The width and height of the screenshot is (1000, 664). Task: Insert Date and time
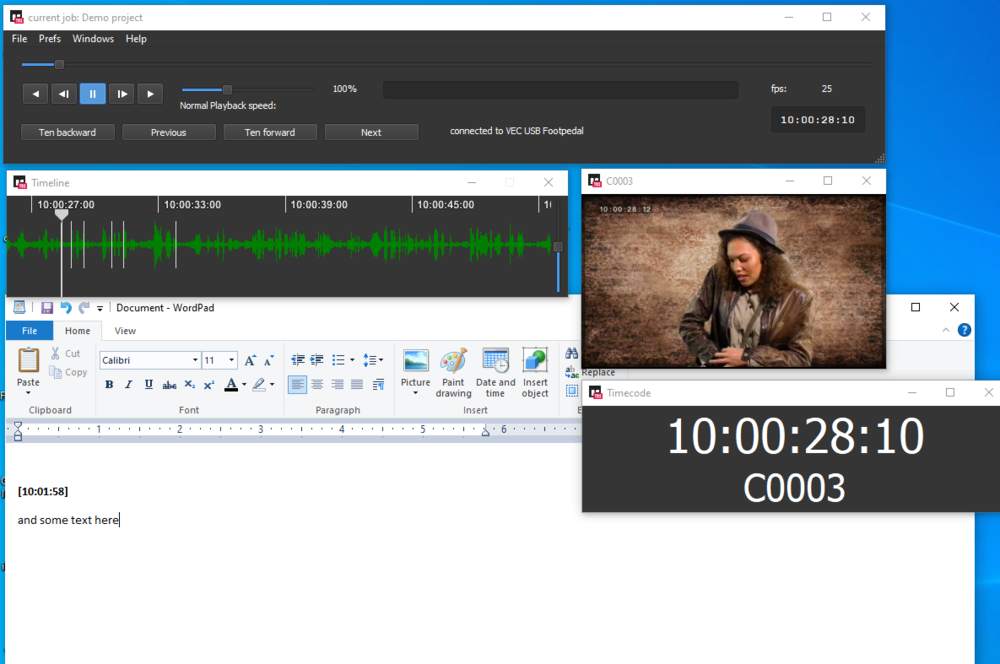[495, 372]
